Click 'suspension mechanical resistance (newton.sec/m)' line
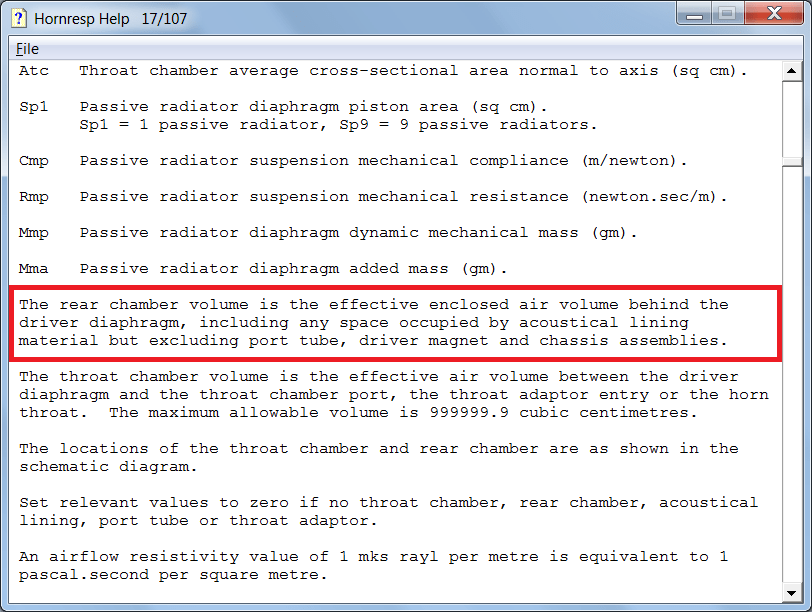 403,197
